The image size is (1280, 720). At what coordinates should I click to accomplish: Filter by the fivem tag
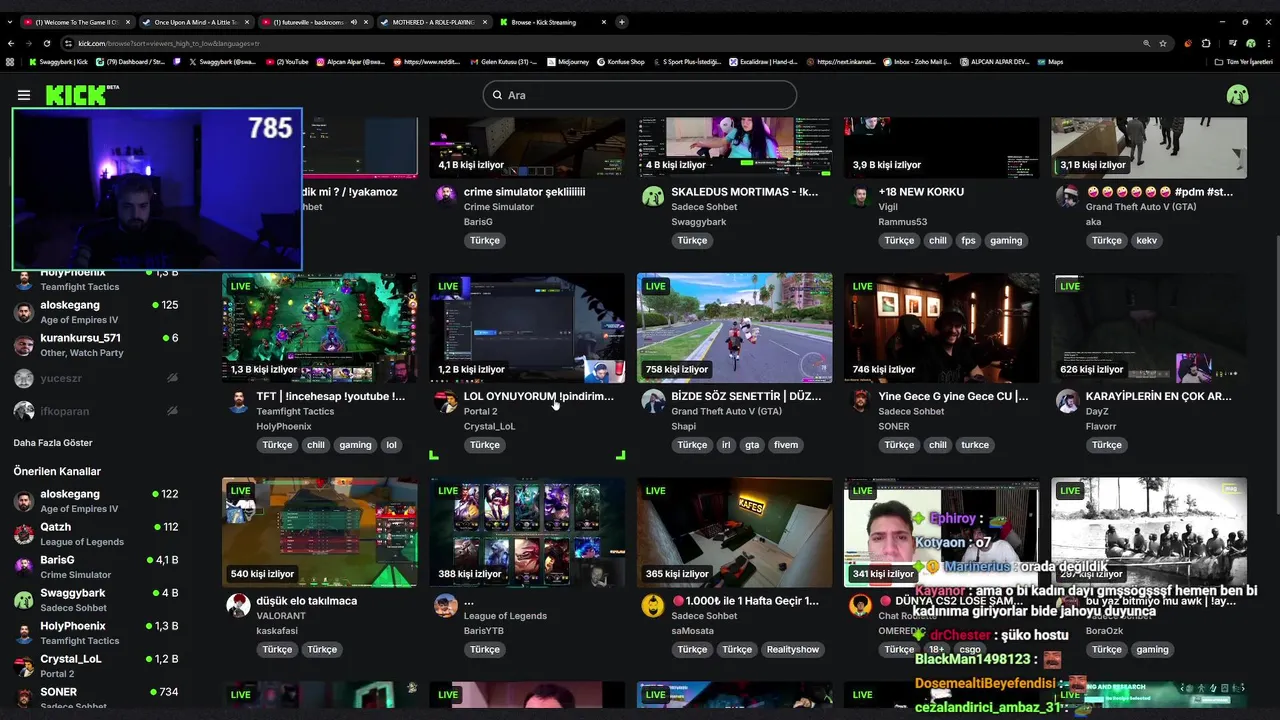point(786,445)
